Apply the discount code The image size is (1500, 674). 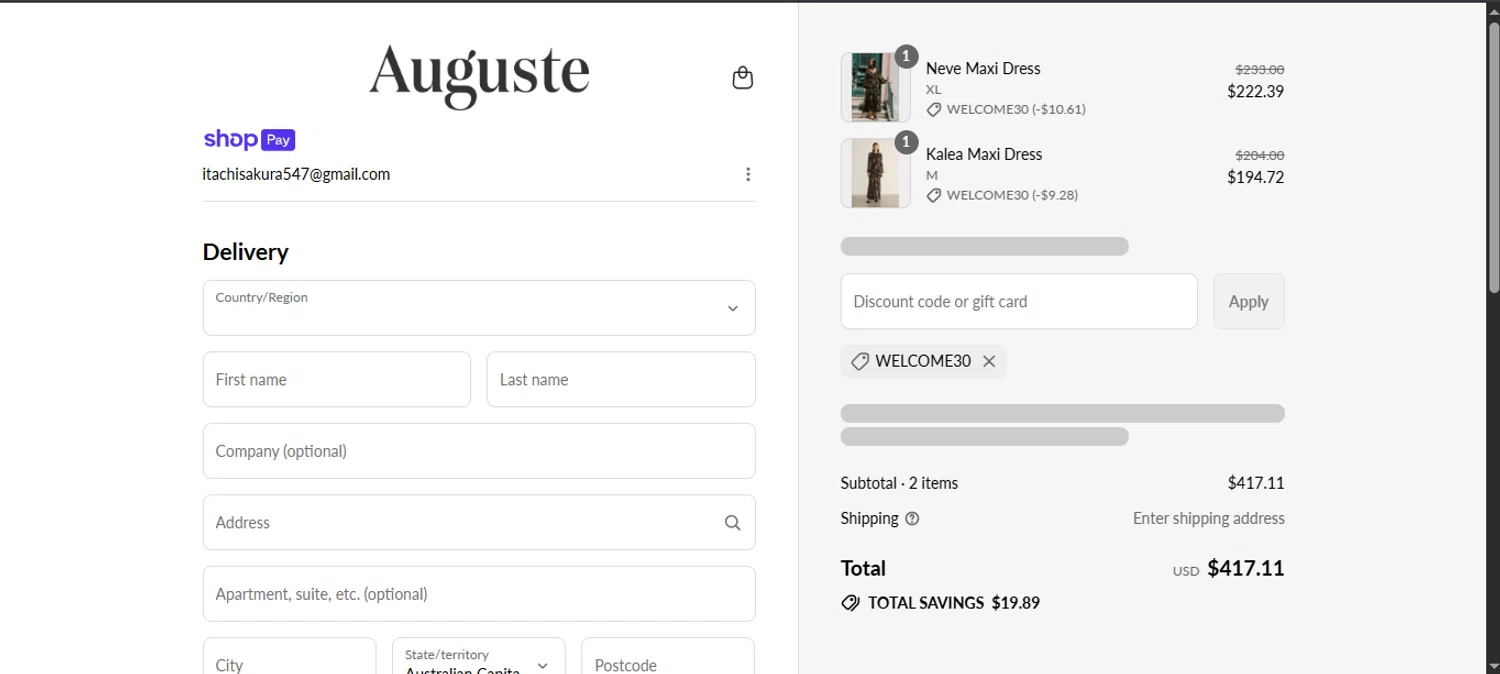point(1249,301)
